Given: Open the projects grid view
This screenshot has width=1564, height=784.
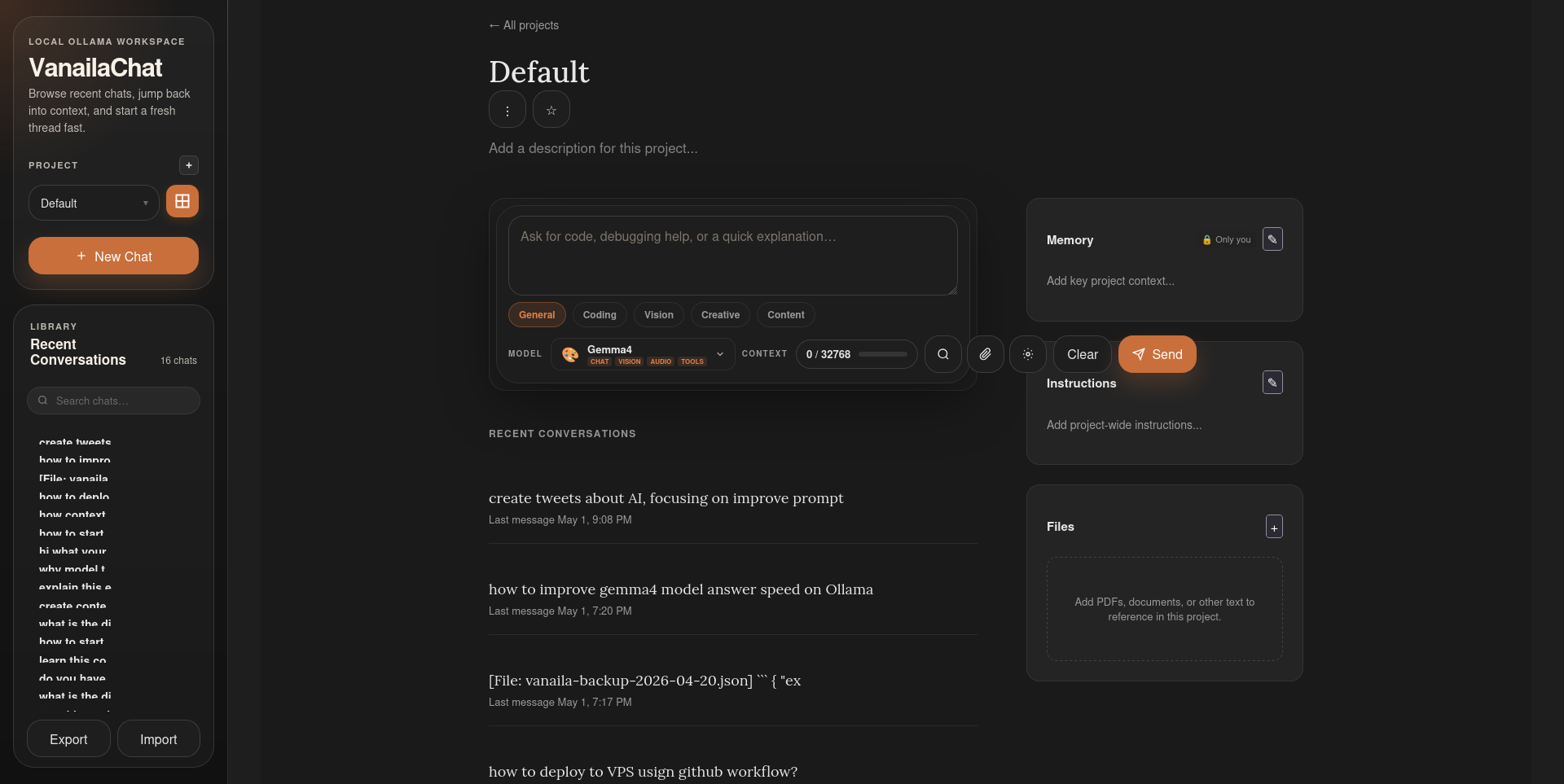Looking at the screenshot, I should pyautogui.click(x=182, y=201).
